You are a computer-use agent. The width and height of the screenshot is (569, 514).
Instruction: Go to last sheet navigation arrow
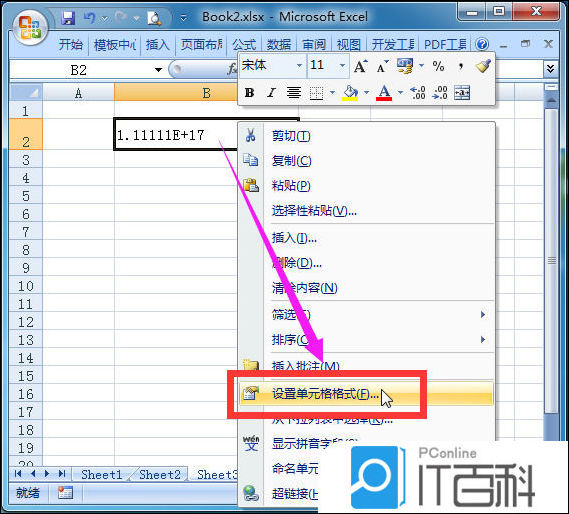(x=62, y=474)
